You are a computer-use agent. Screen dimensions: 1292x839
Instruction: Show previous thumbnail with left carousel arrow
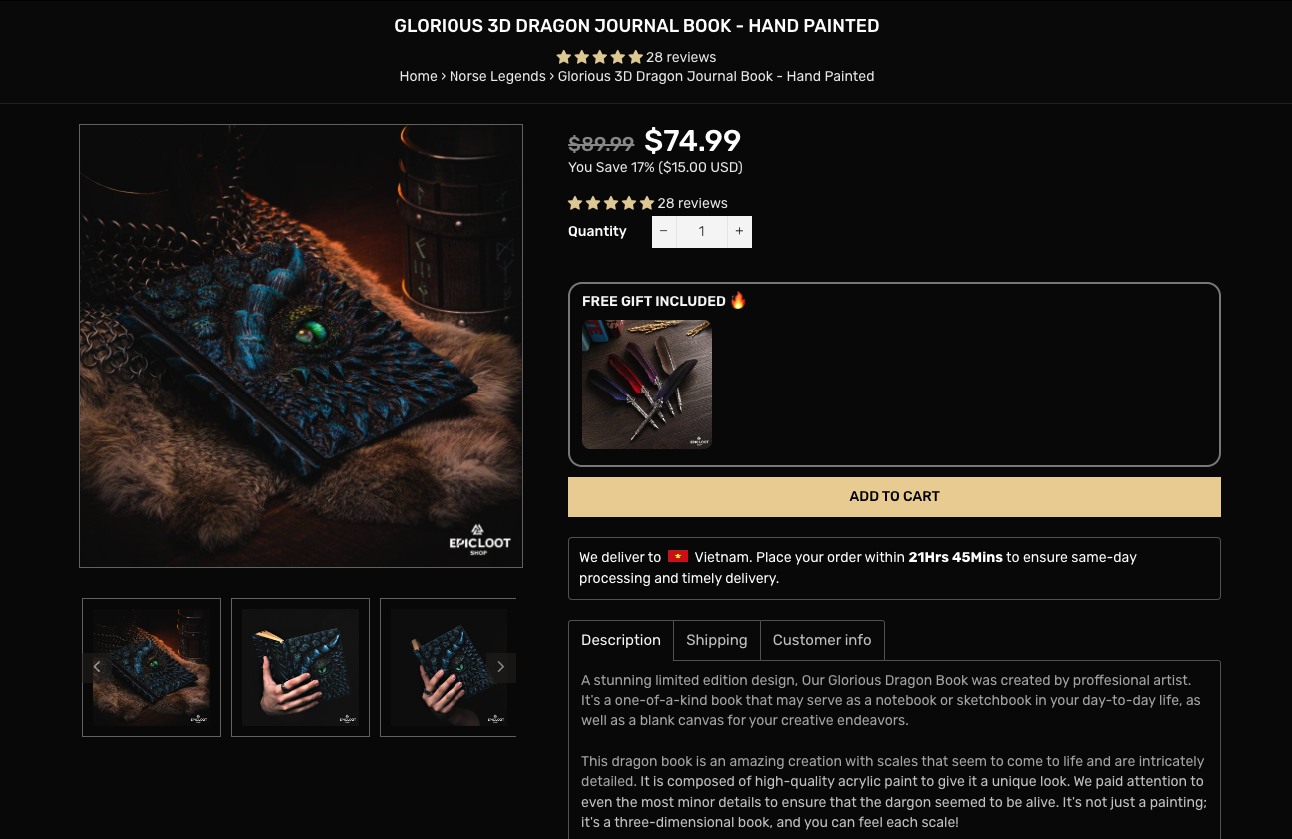pos(97,667)
